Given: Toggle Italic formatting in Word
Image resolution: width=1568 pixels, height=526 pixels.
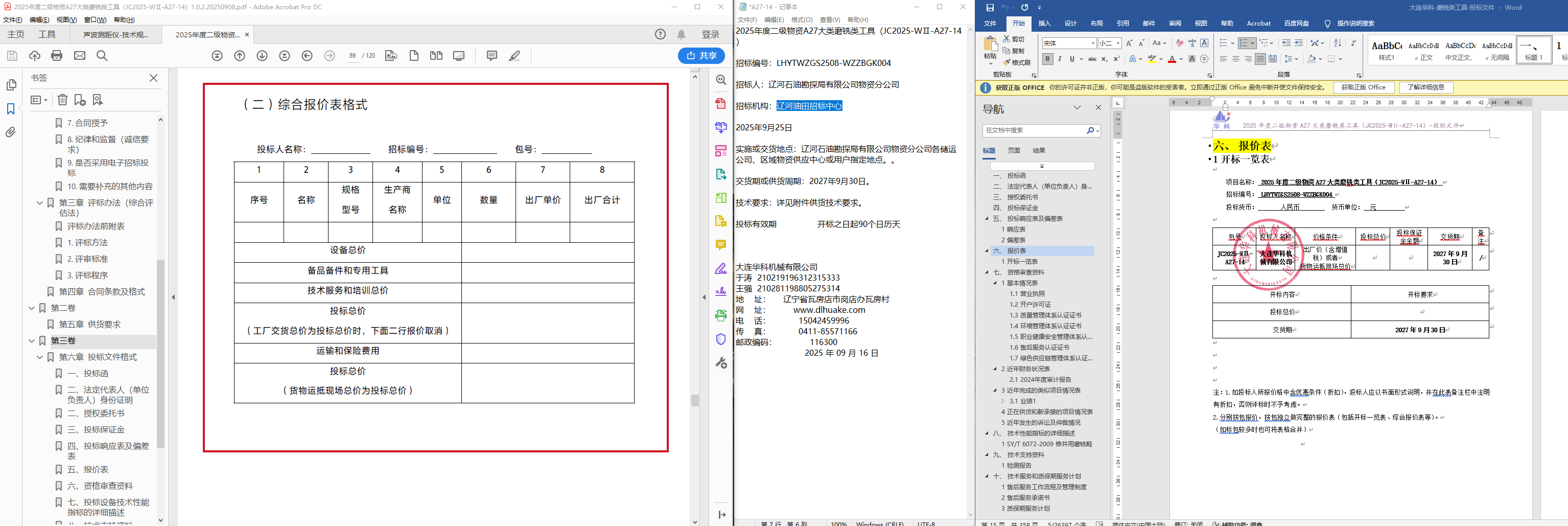Looking at the screenshot, I should (x=1060, y=59).
